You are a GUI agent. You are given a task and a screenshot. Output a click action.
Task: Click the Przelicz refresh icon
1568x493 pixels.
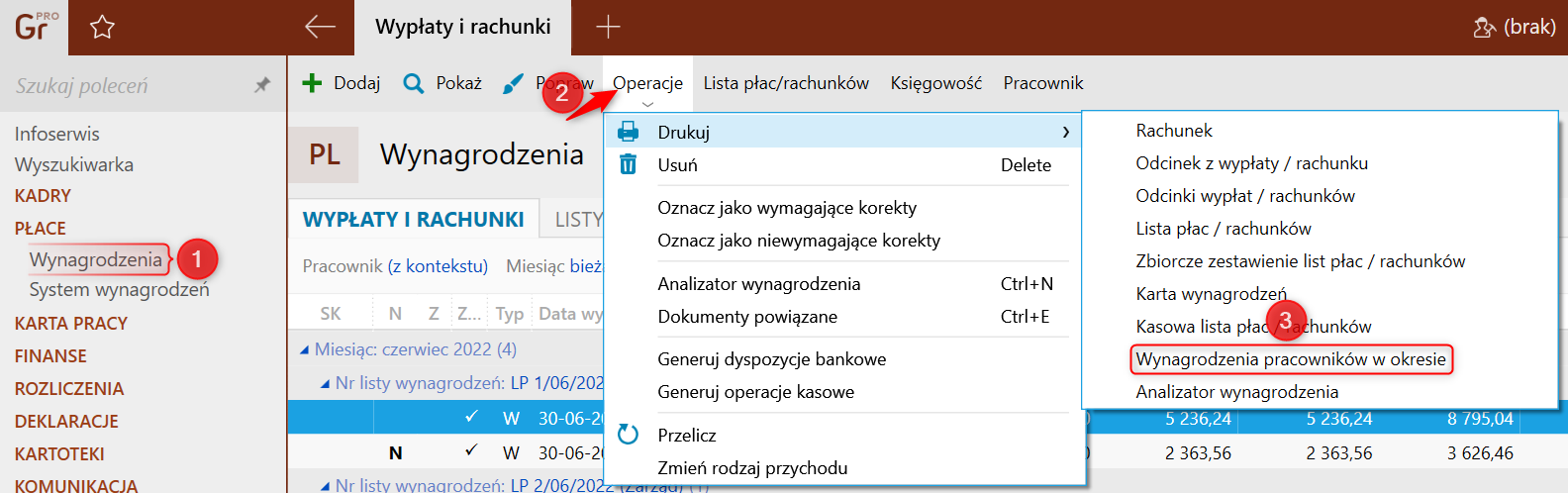tap(628, 435)
